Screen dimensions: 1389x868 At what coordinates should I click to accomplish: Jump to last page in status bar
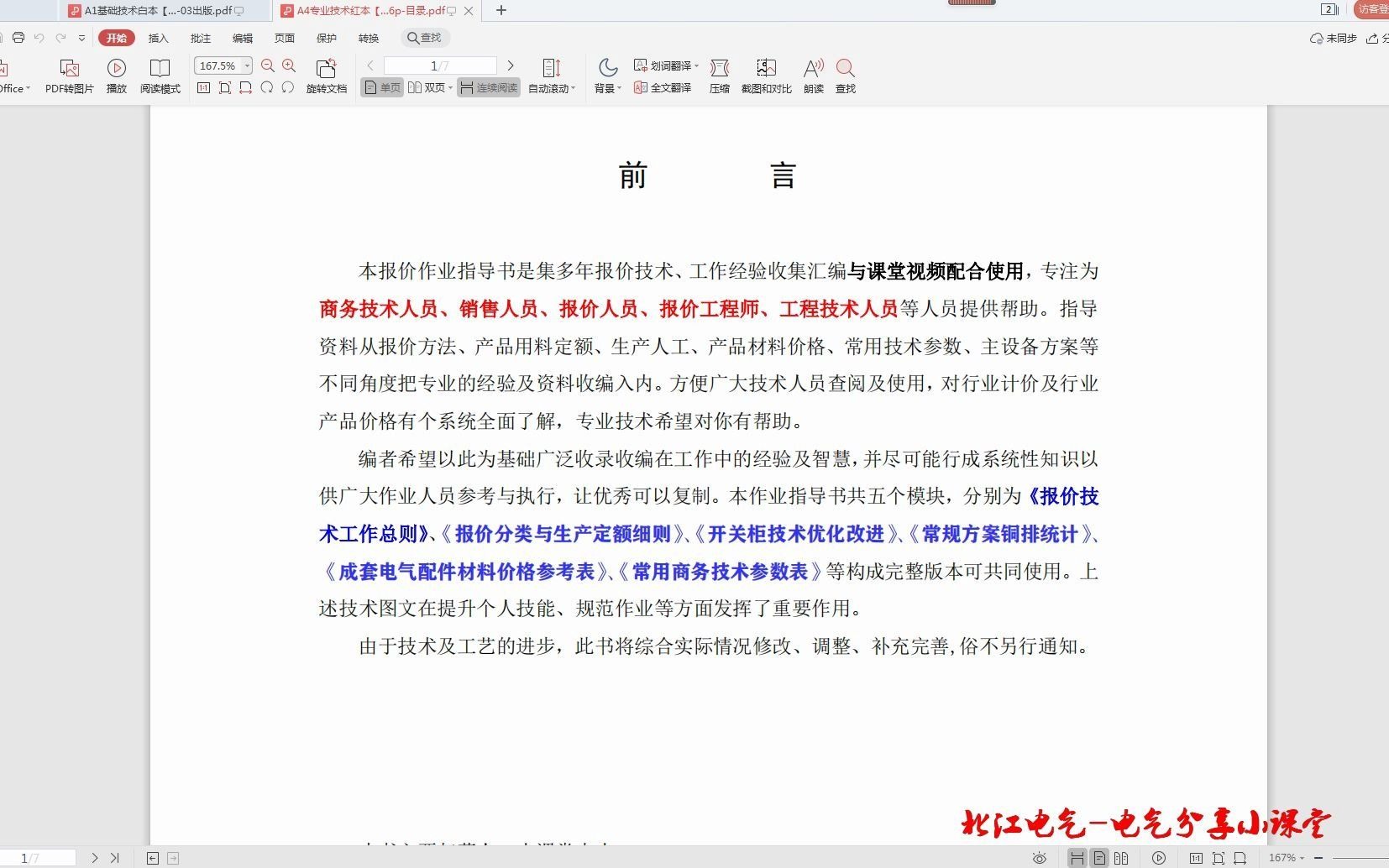[x=115, y=858]
